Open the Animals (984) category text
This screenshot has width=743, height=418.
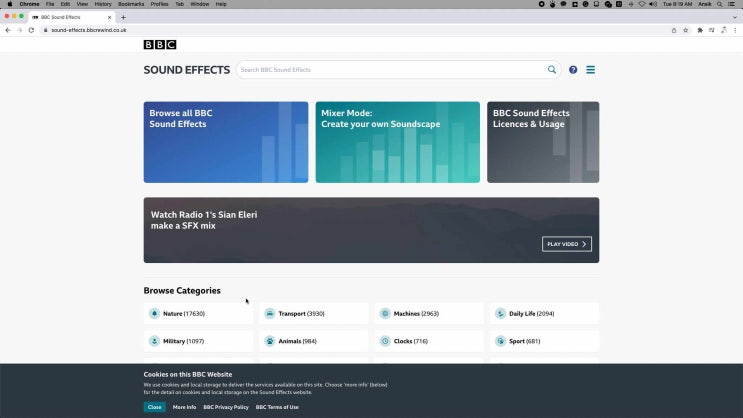(298, 341)
